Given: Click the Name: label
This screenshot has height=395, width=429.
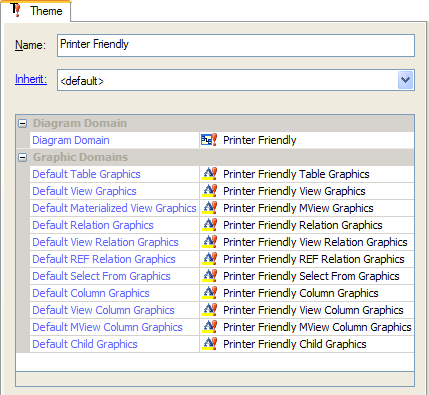Looking at the screenshot, I should [x=30, y=45].
